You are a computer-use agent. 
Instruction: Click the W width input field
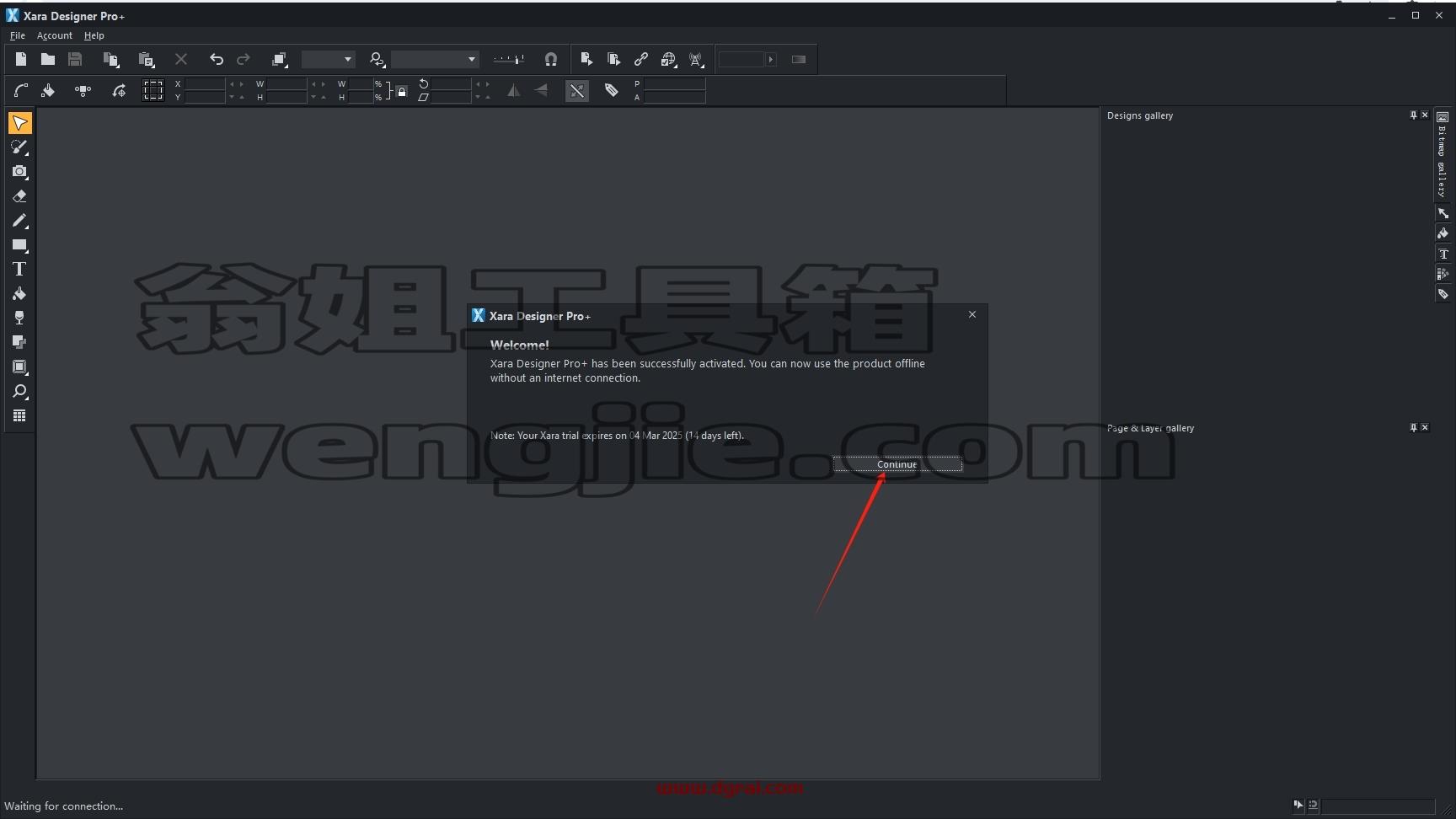[286, 84]
